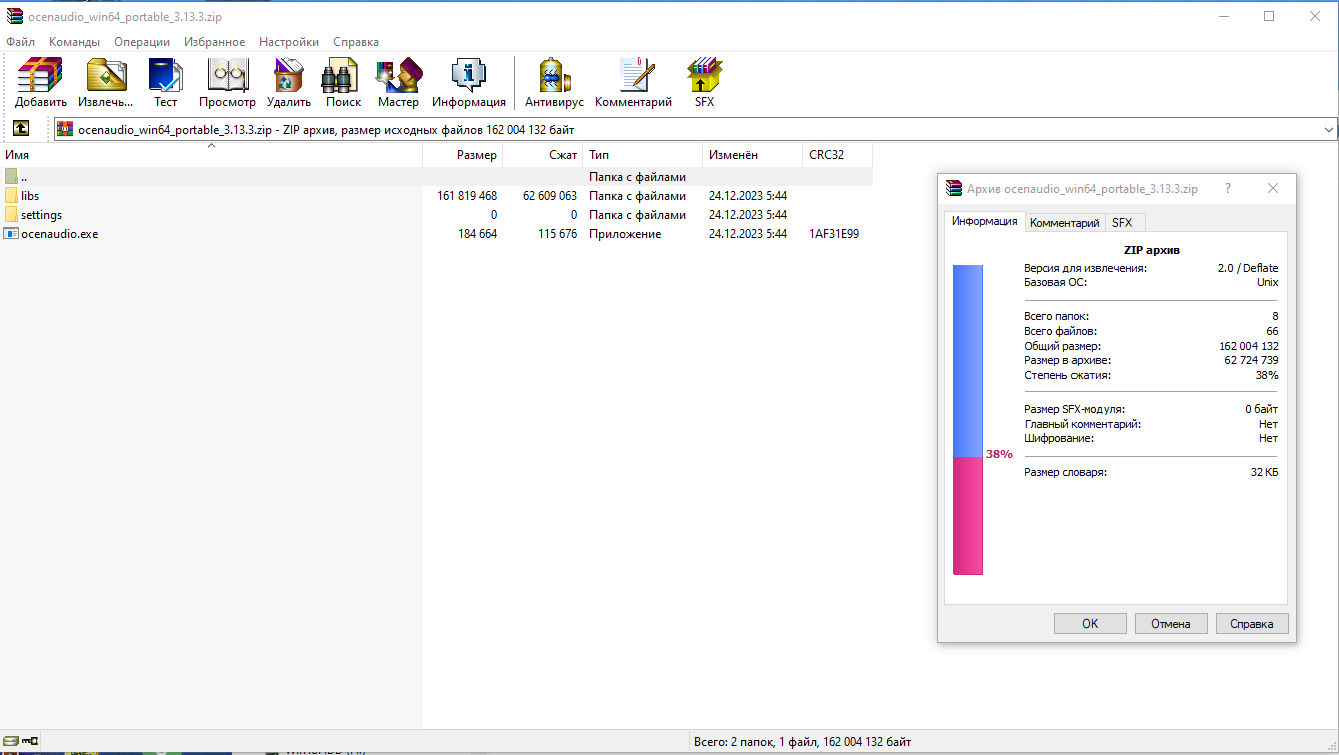Screen dimensions: 1339x755
Task: Click the Базовая ОС Unix value
Action: 1267,282
